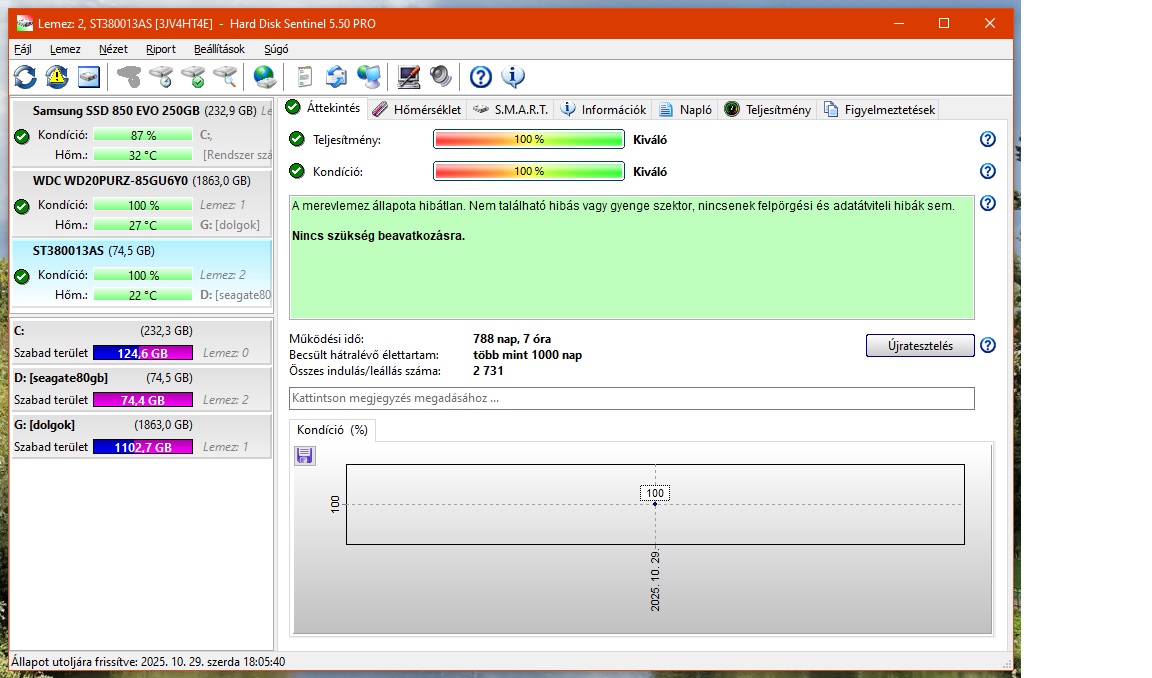The width and height of the screenshot is (1152, 678).
Task: Save the Kondíció graph with floppy icon
Action: (x=305, y=456)
